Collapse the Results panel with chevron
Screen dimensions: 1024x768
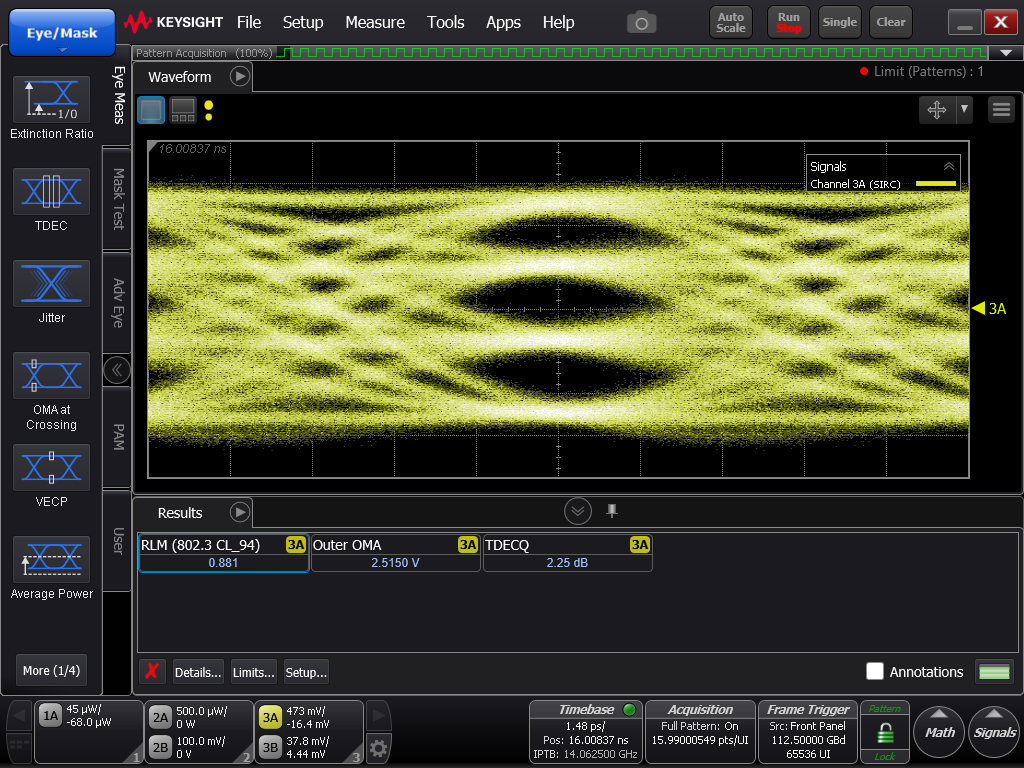point(578,512)
